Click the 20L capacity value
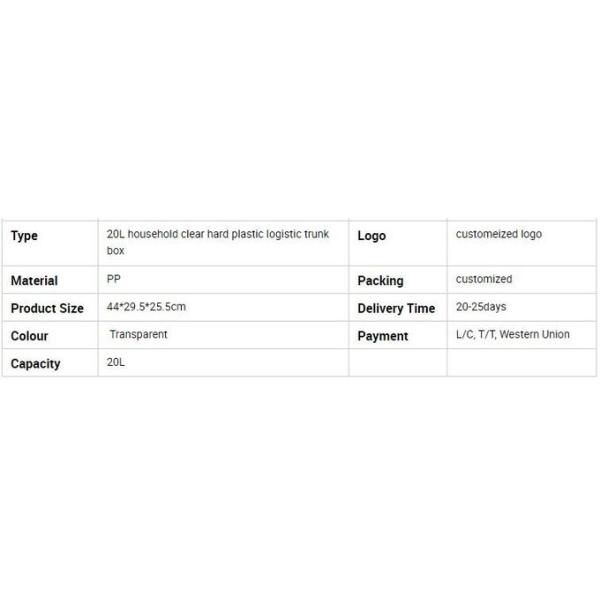600x600 pixels. (116, 363)
